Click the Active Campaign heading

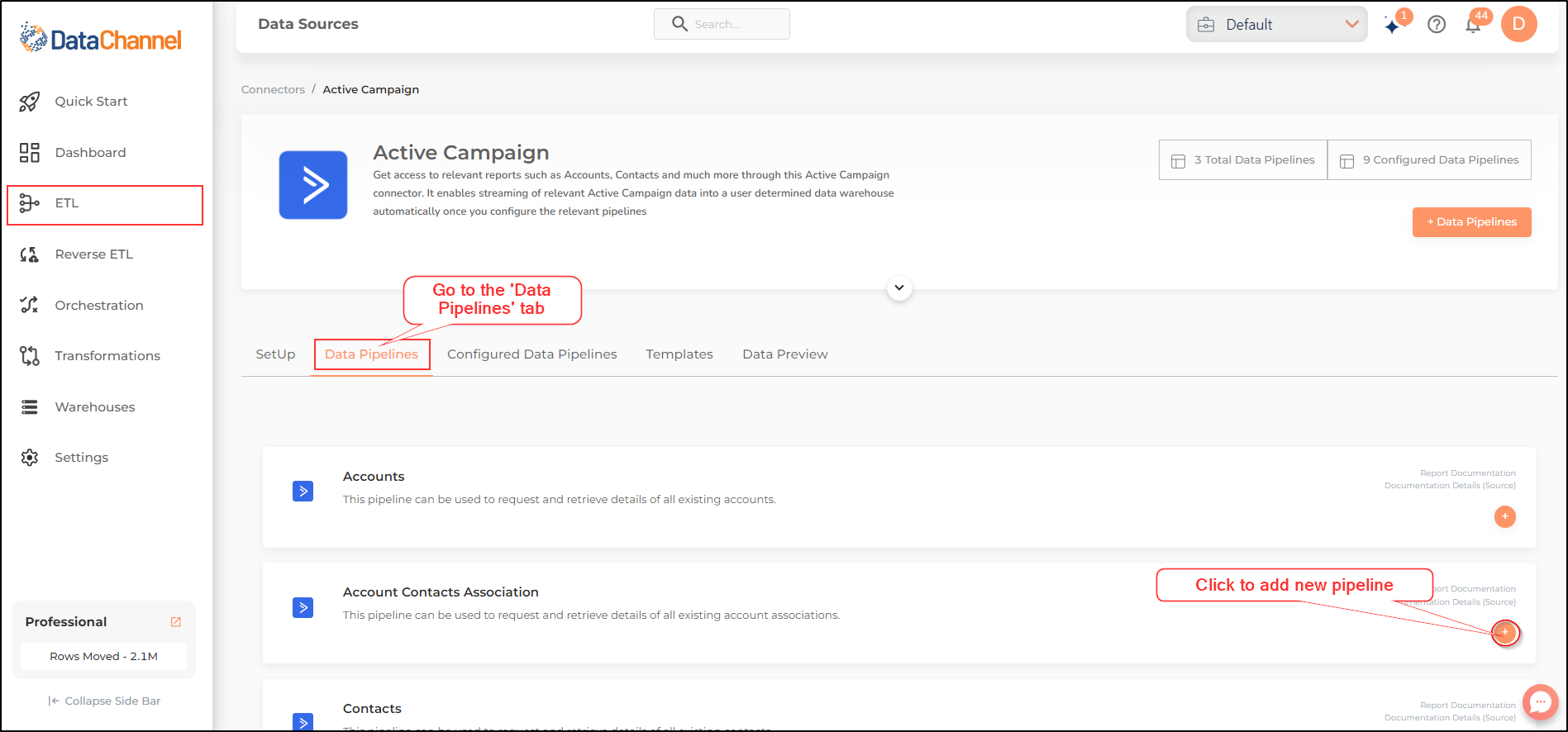click(461, 153)
